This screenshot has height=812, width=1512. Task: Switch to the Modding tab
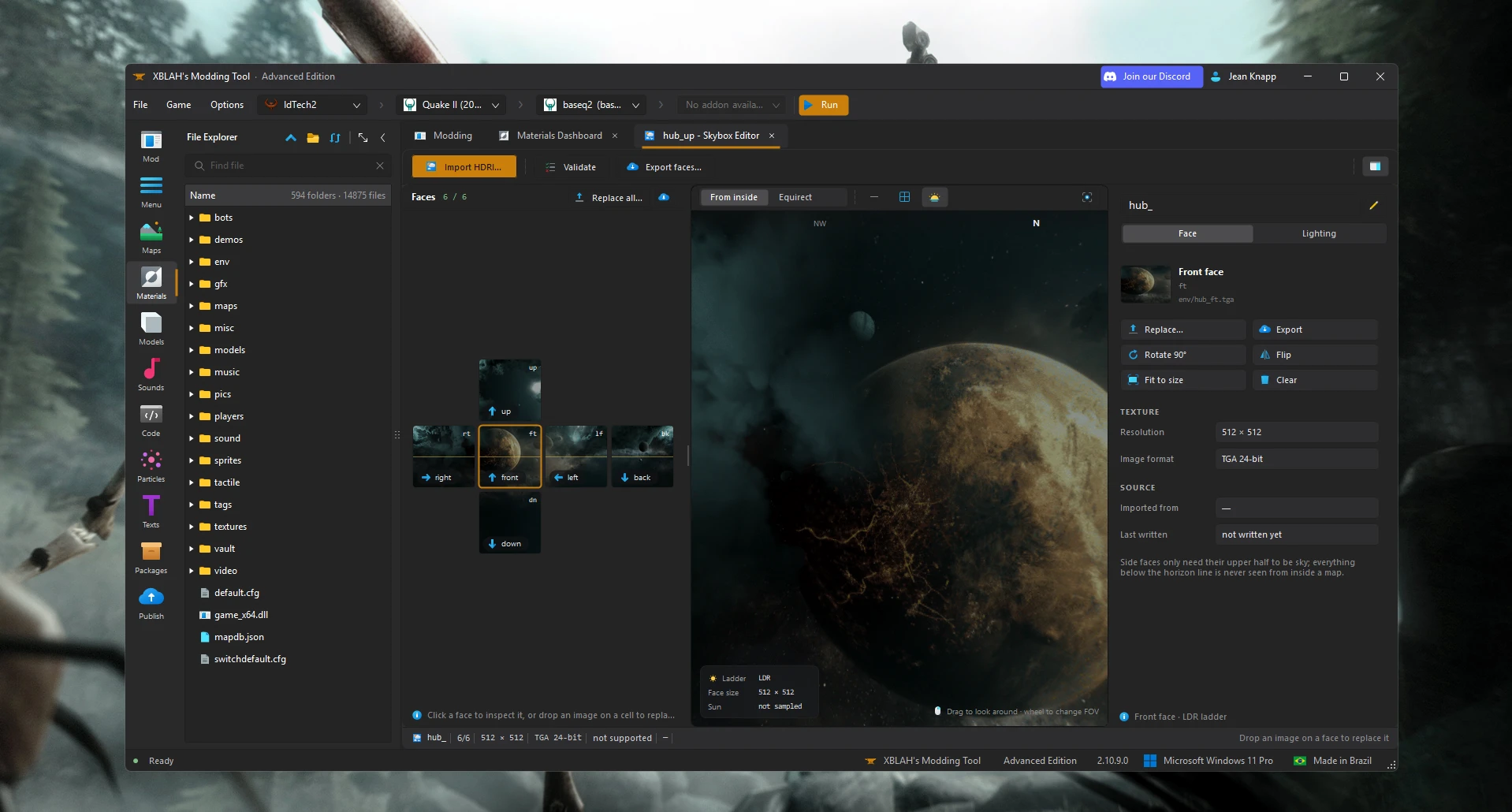(443, 136)
